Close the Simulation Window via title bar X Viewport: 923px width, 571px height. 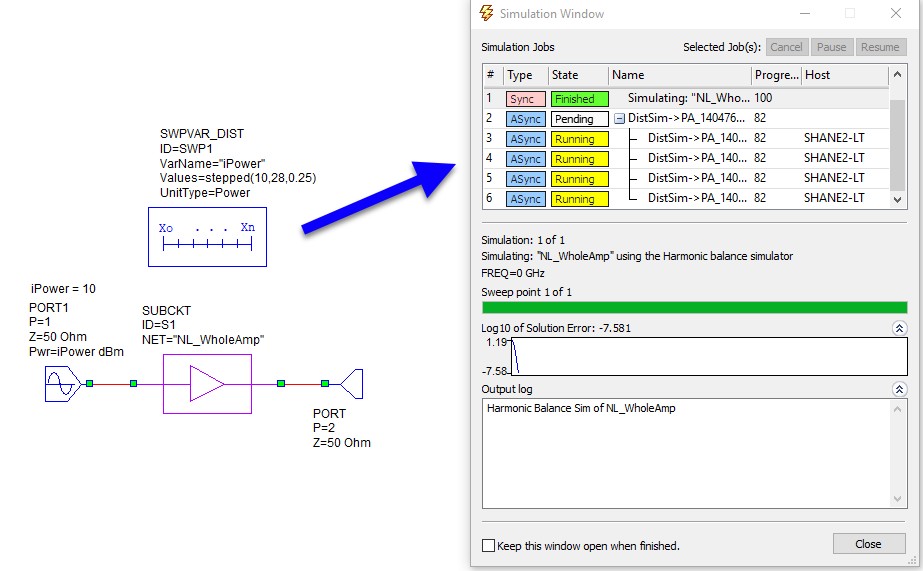tap(896, 13)
